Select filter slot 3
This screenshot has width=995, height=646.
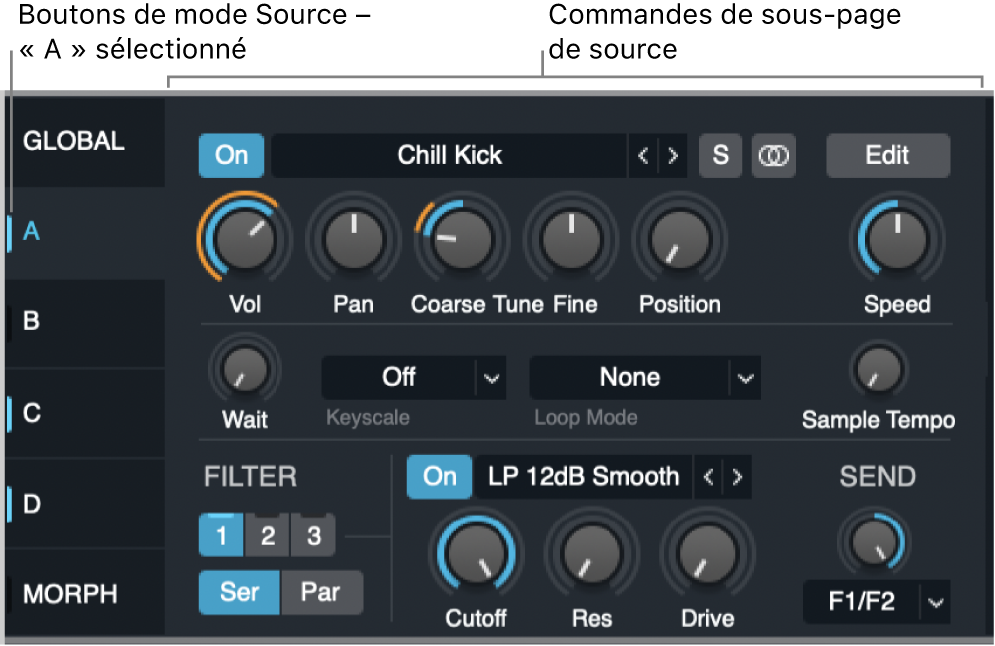coord(313,536)
